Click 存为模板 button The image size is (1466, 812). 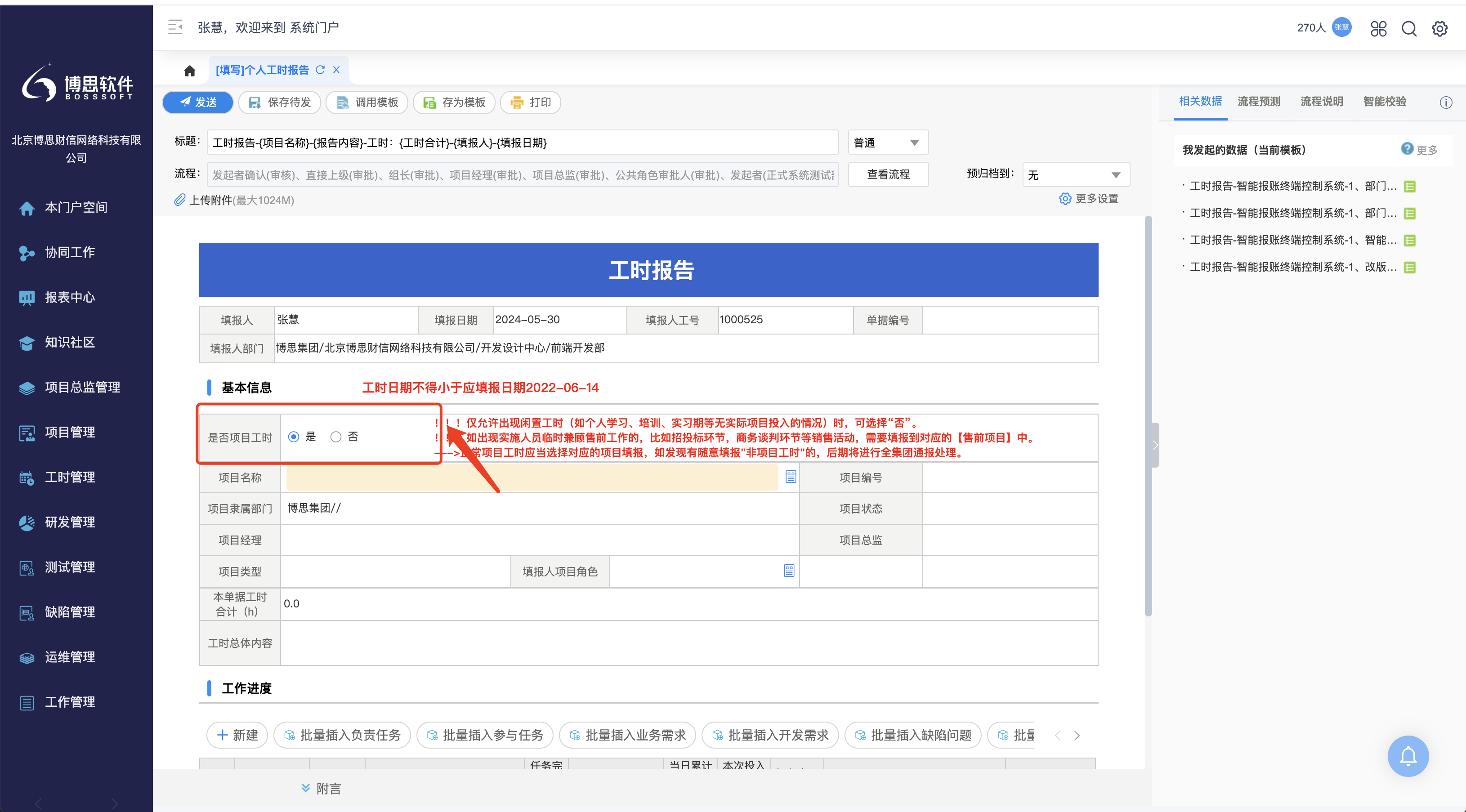click(454, 103)
